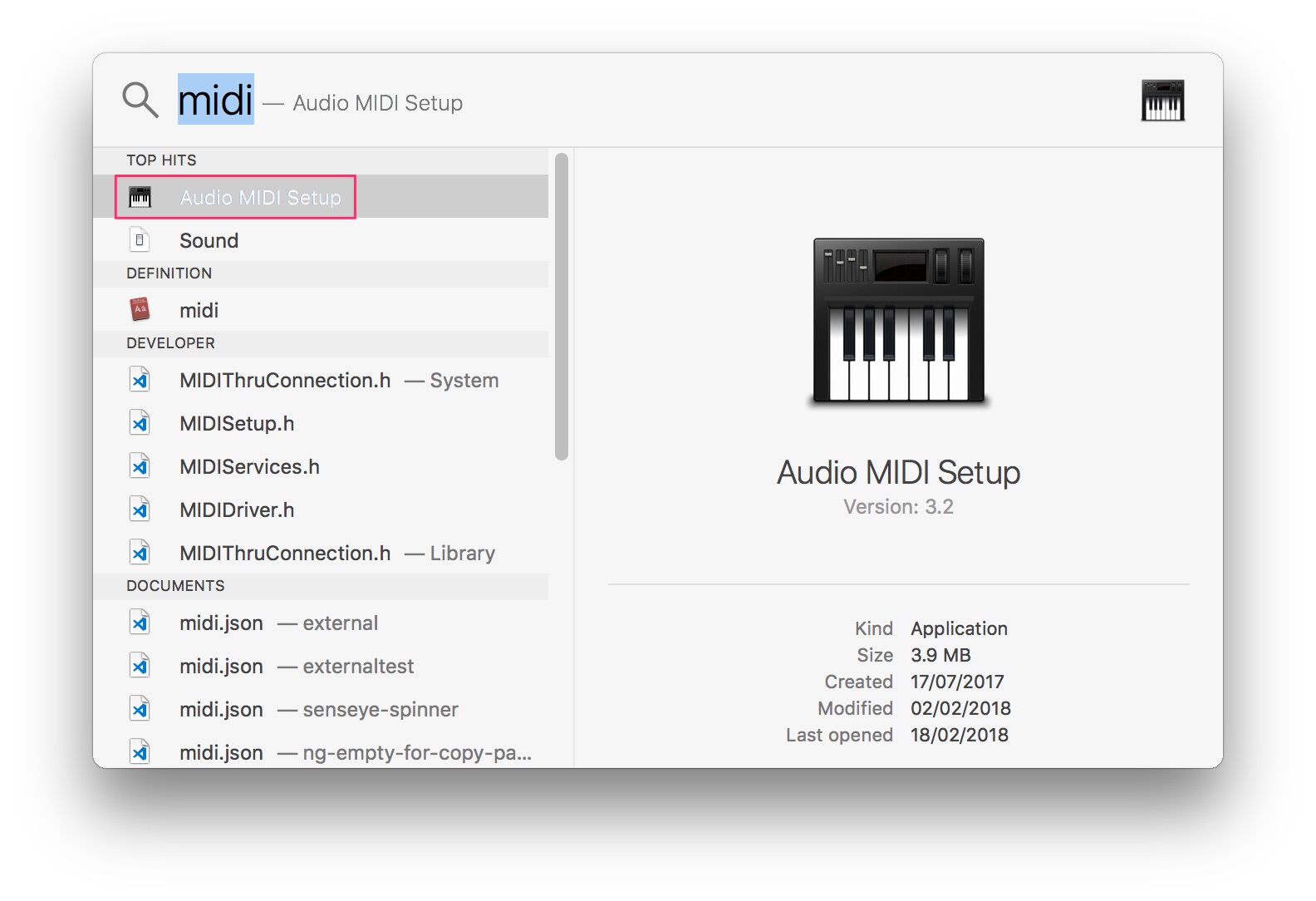Image resolution: width=1316 pixels, height=901 pixels.
Task: Click file icon next to MIDIDriver.h
Action: (140, 510)
